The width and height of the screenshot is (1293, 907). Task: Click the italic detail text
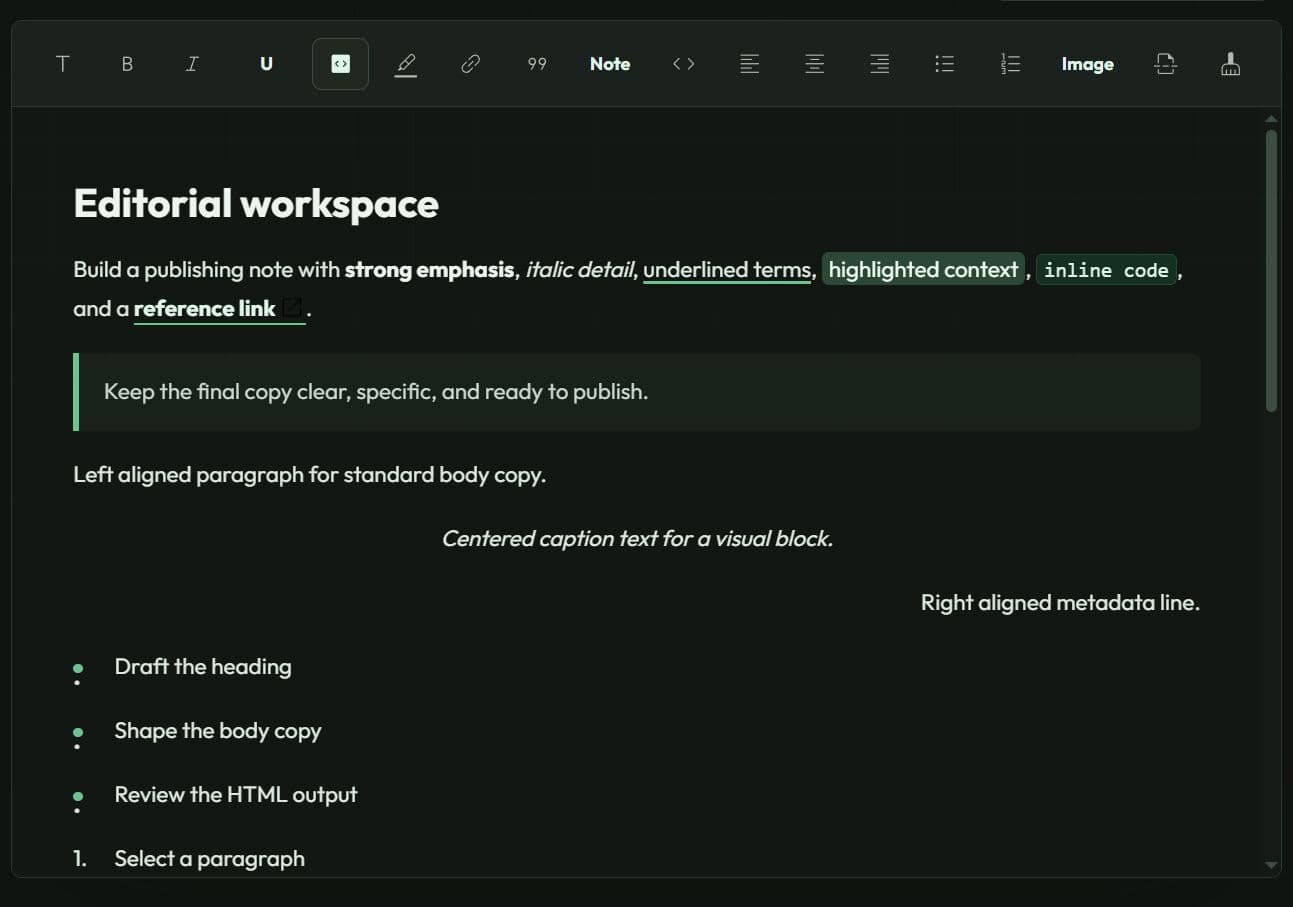(579, 270)
